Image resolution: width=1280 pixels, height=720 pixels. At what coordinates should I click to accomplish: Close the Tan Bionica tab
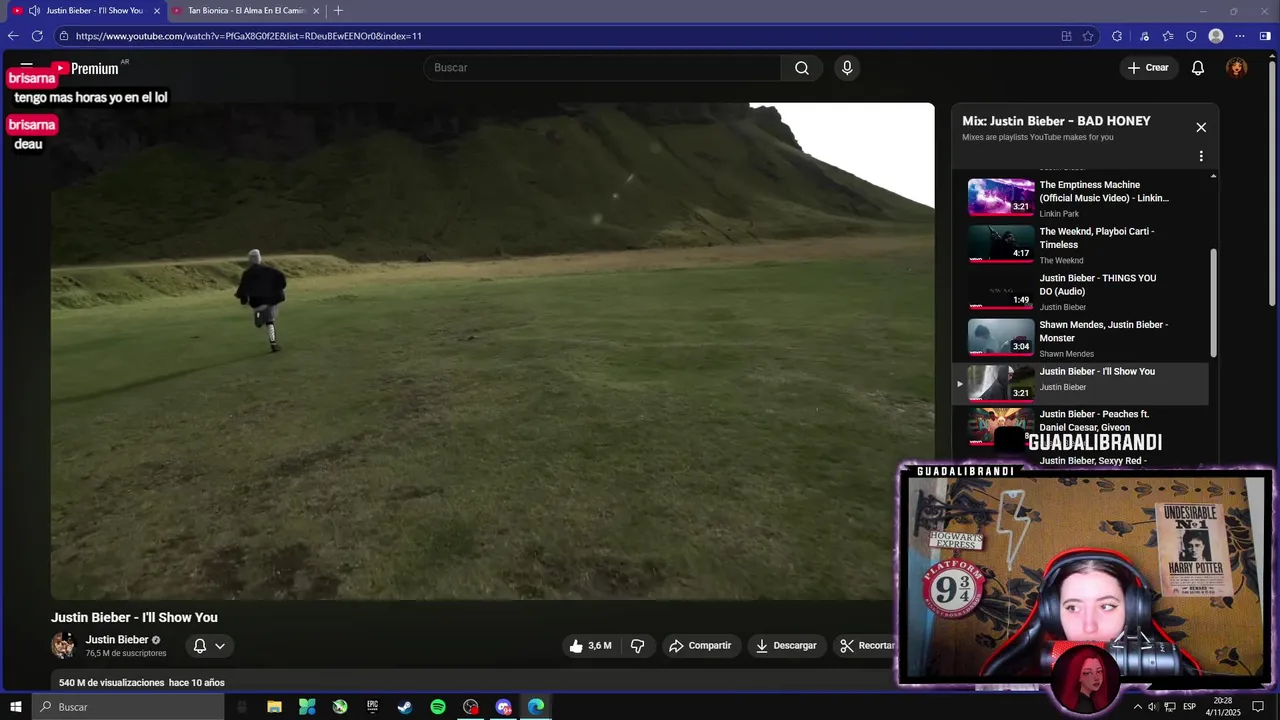[x=316, y=10]
